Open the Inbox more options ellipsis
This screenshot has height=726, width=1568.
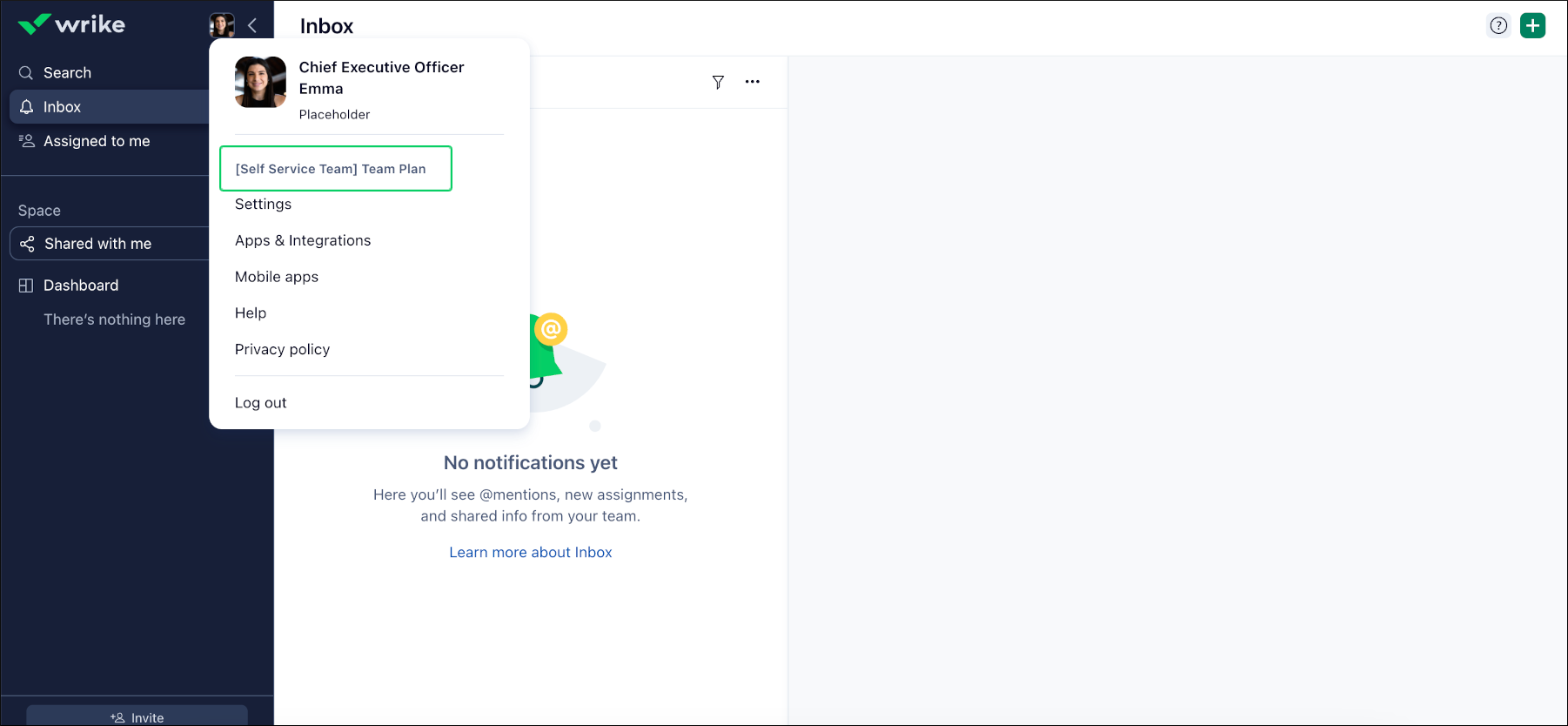pyautogui.click(x=753, y=82)
